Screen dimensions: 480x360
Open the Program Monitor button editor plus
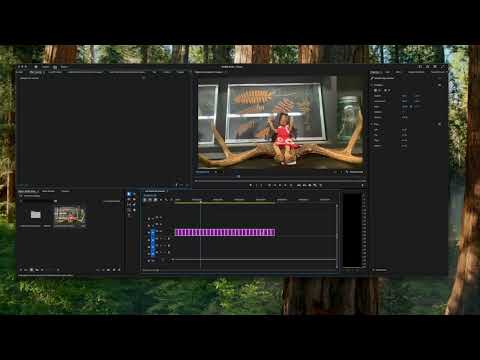point(362,185)
